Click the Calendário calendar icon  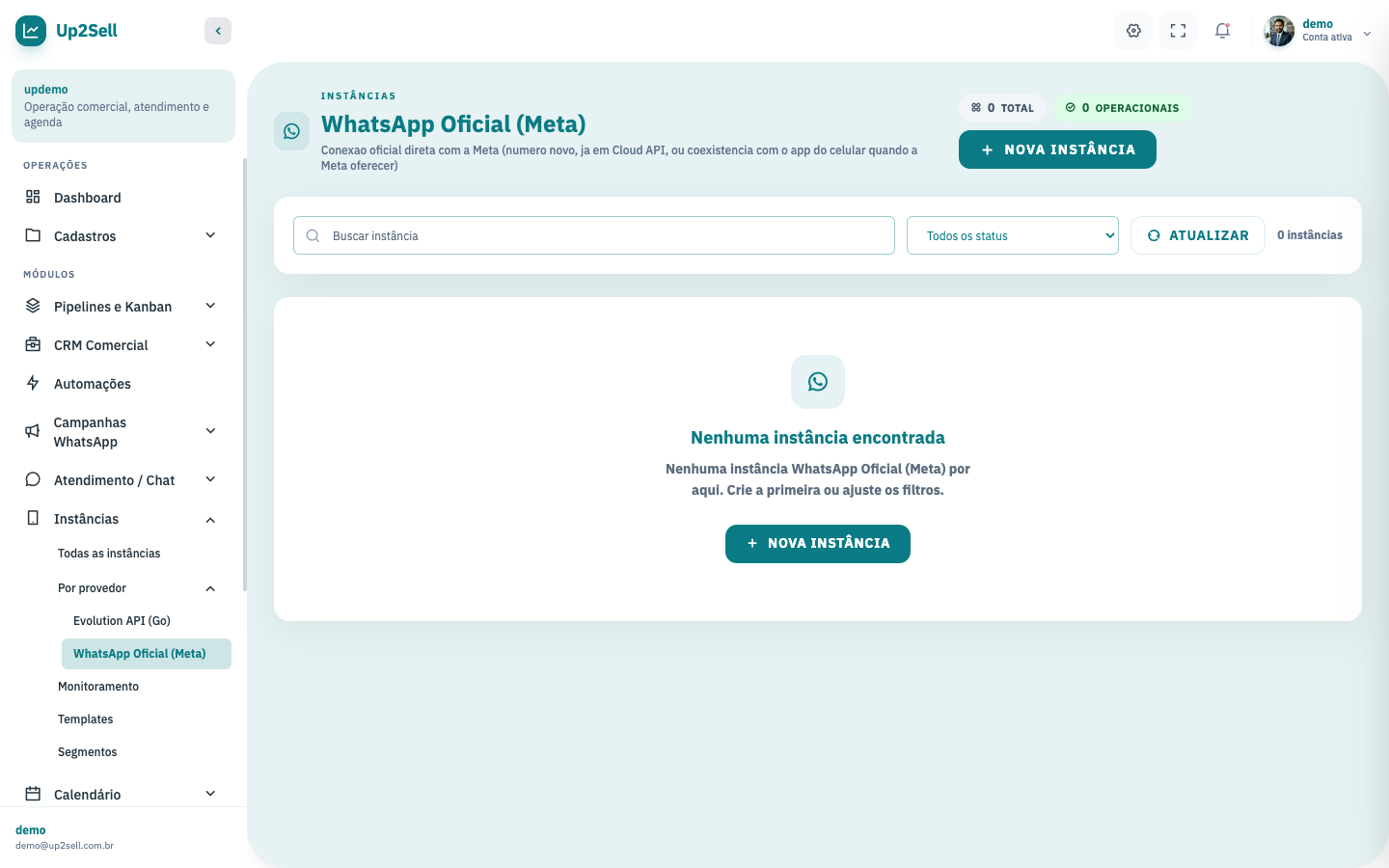(33, 794)
